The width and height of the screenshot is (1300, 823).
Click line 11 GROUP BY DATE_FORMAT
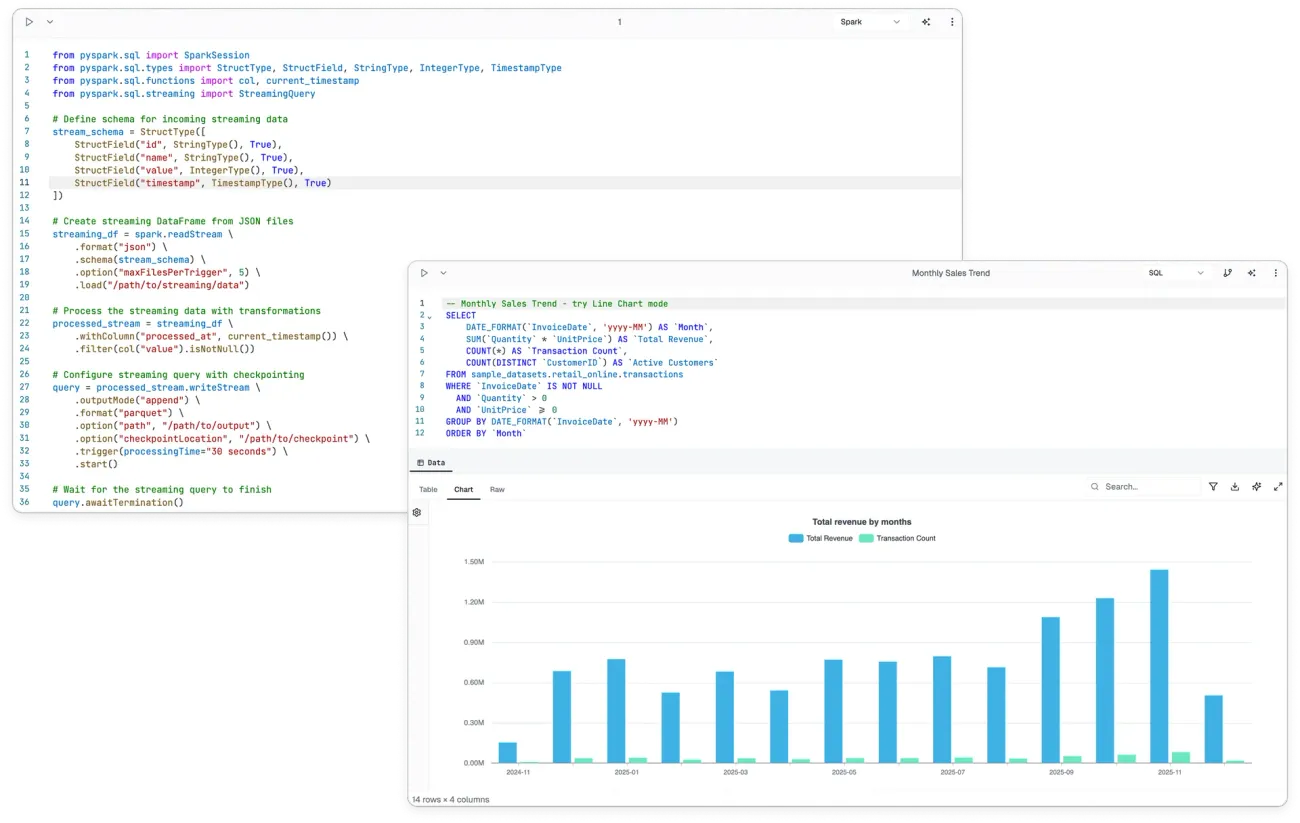point(562,422)
